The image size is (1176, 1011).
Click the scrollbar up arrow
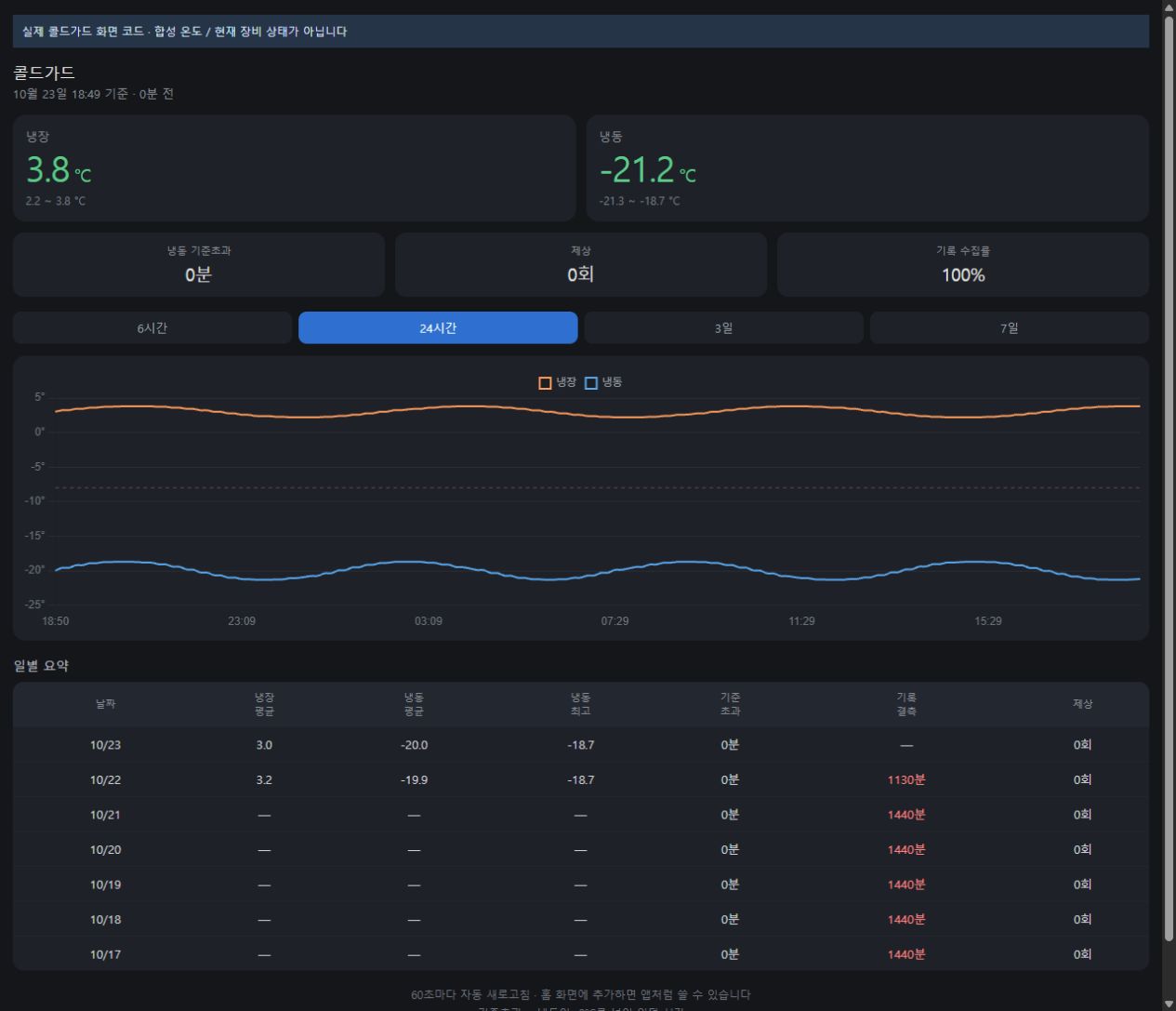1169,7
